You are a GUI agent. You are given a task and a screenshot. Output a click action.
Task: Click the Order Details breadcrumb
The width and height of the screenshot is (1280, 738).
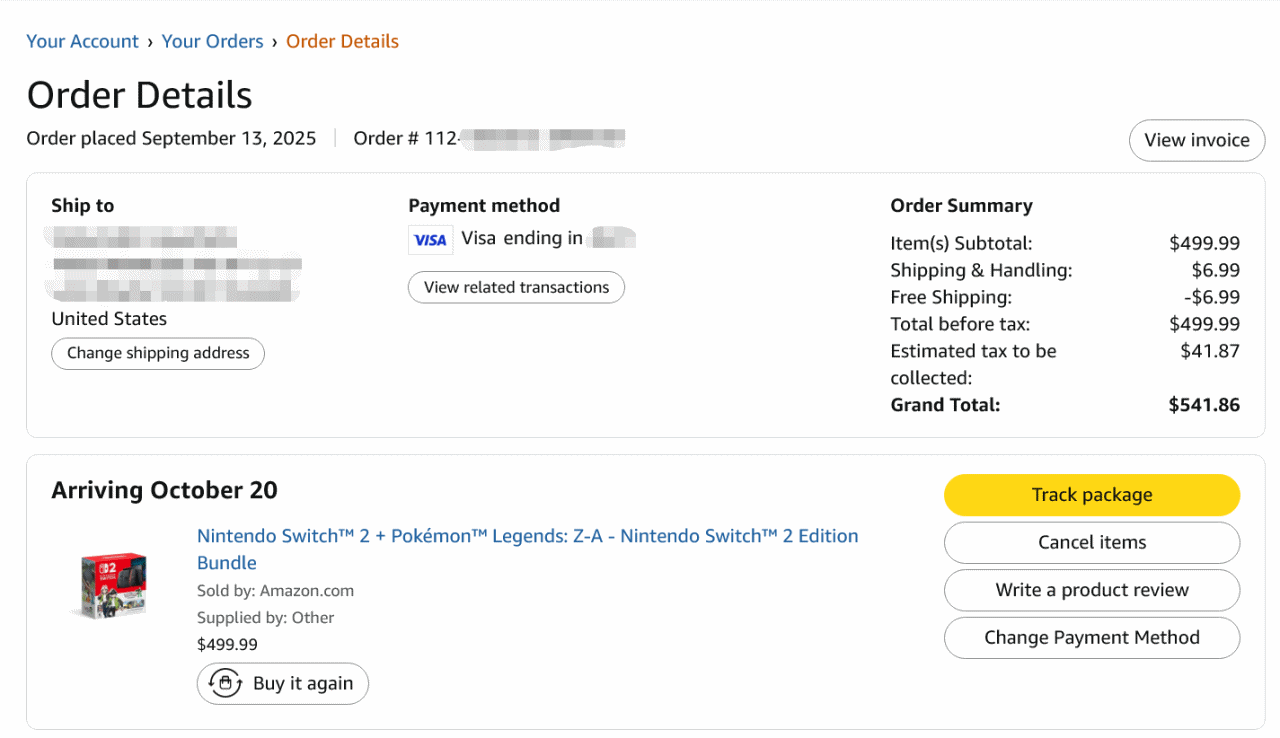[x=342, y=41]
